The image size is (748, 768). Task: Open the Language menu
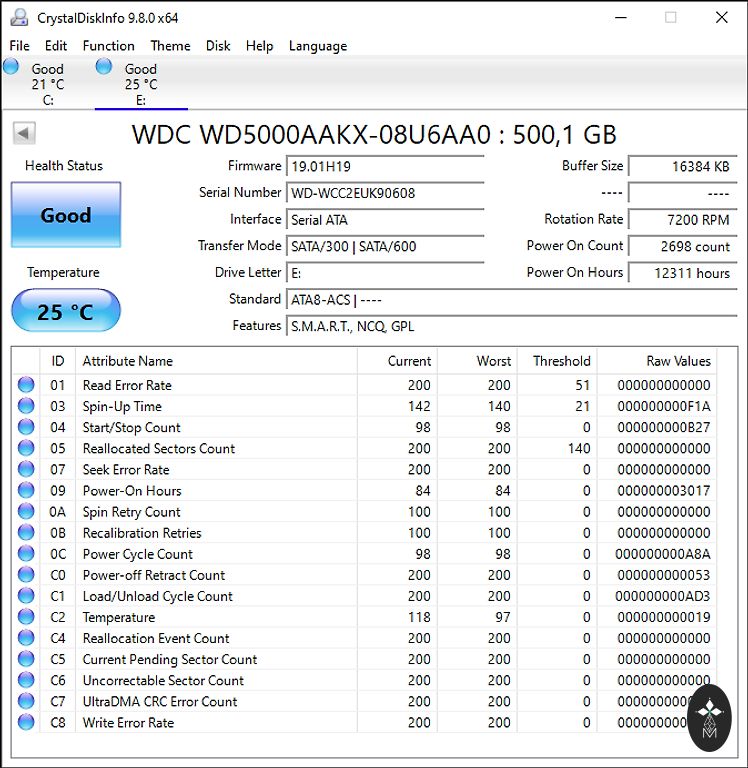tap(317, 46)
